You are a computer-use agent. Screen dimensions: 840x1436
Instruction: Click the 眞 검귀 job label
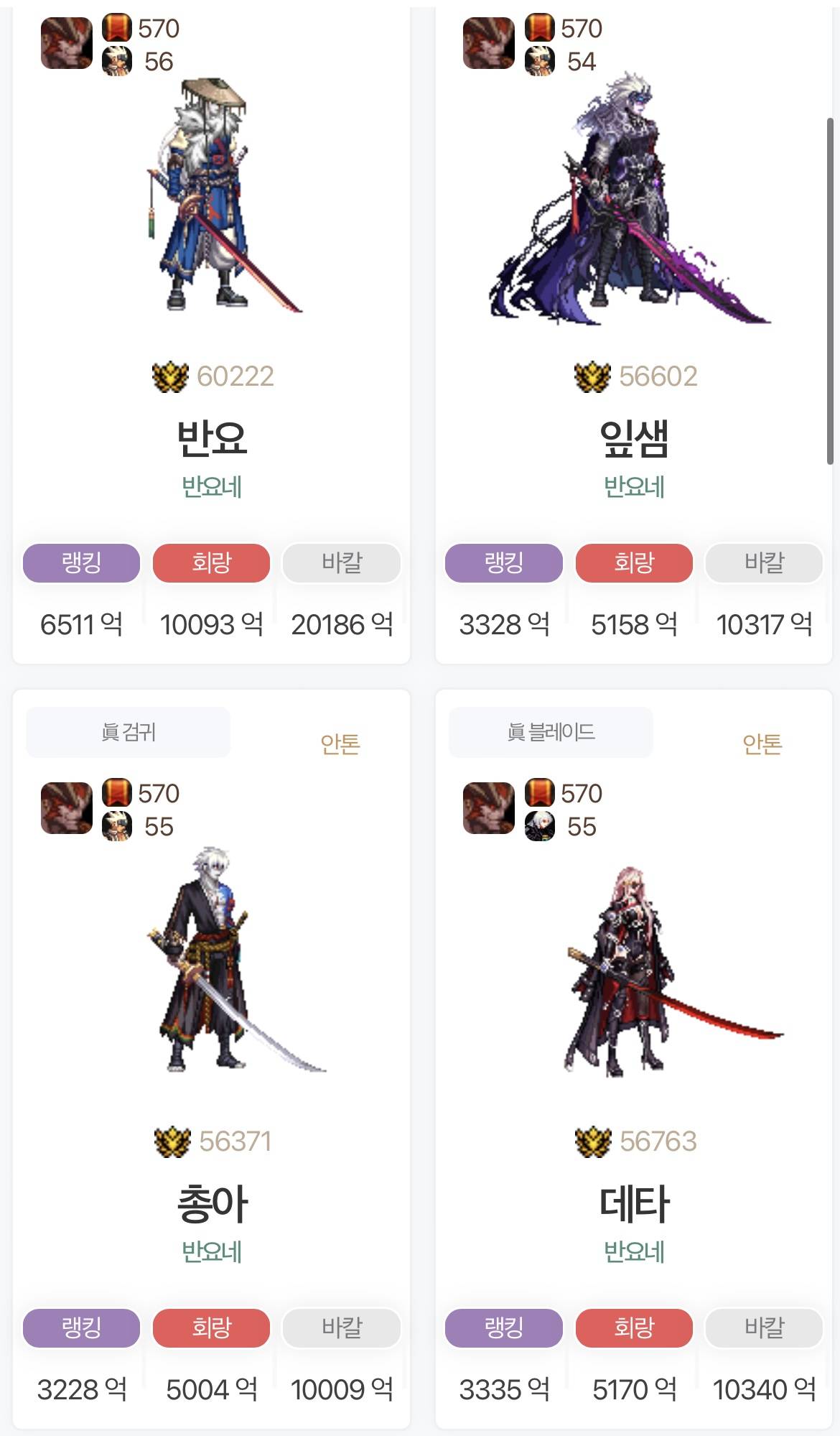coord(129,732)
